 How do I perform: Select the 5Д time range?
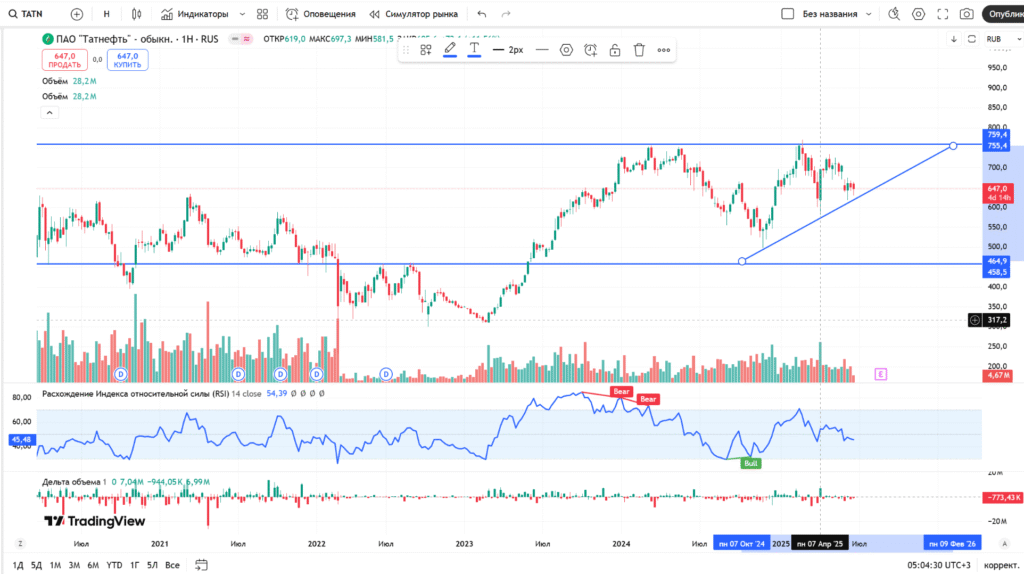(x=37, y=565)
